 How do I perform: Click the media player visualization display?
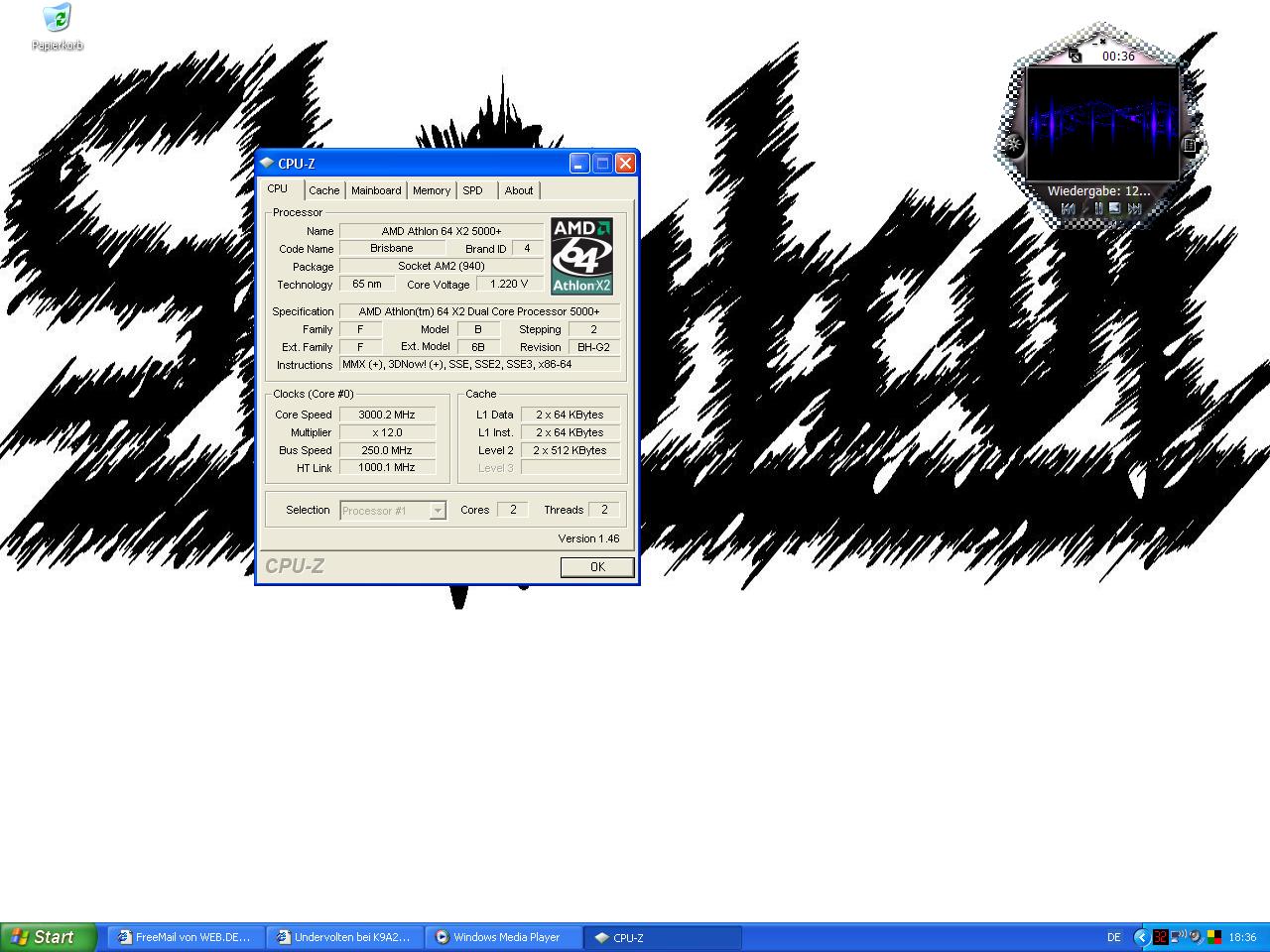[1102, 123]
